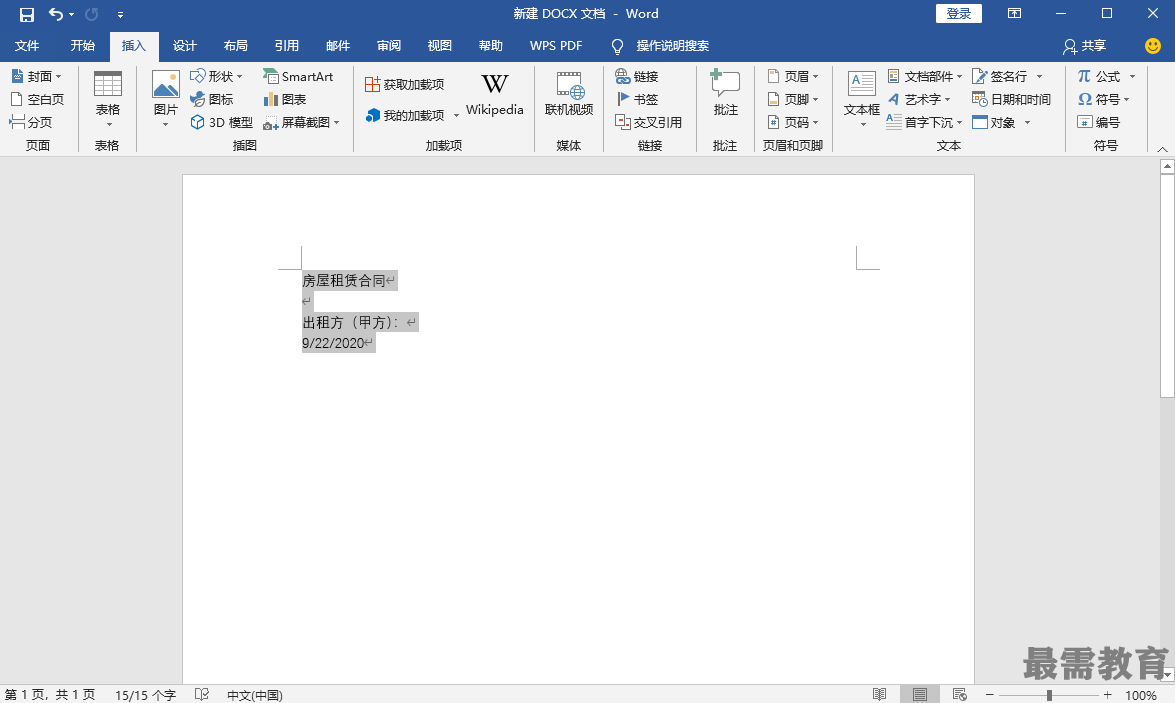Open Ribbon Display Options button
The image size is (1175, 703).
click(1014, 13)
